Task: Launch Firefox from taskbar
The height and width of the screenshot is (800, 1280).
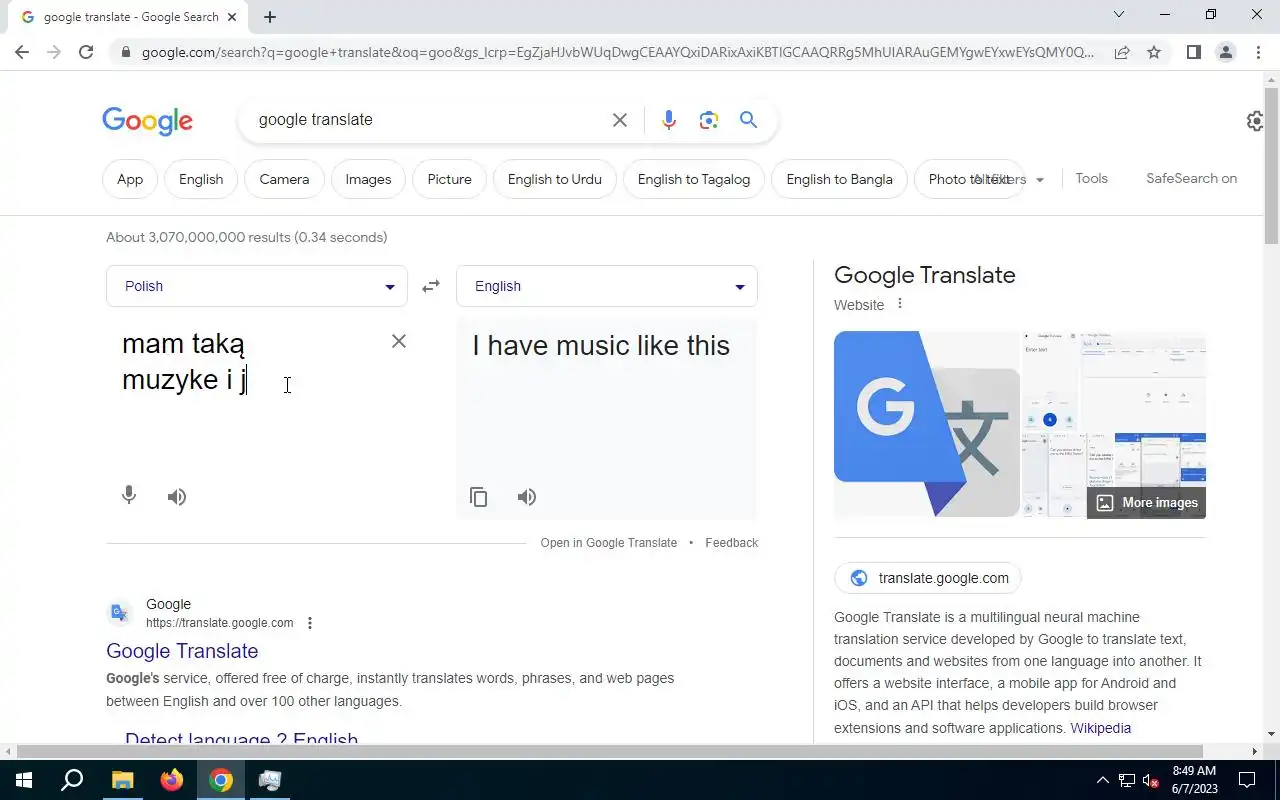Action: click(x=172, y=780)
